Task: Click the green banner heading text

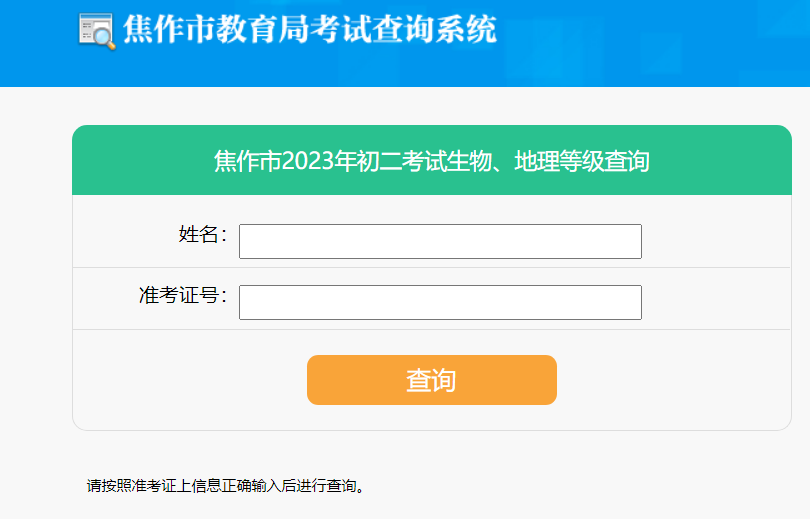Action: point(431,161)
